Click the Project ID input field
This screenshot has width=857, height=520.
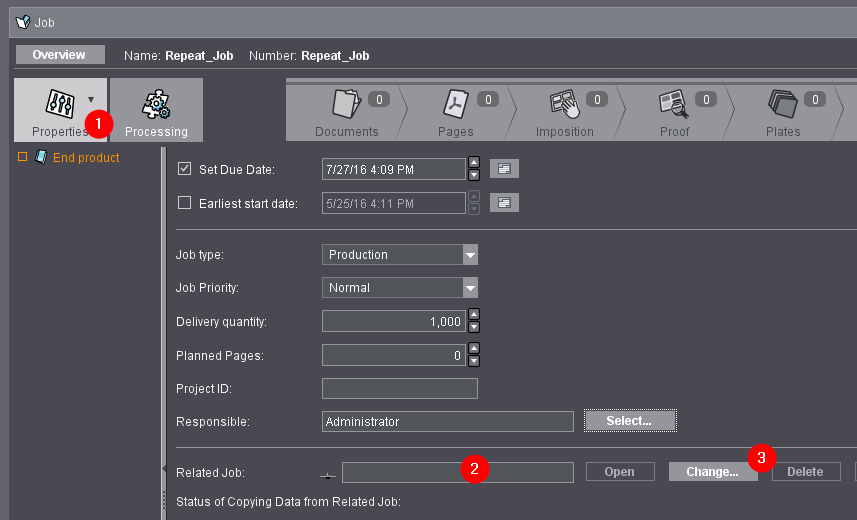(399, 388)
